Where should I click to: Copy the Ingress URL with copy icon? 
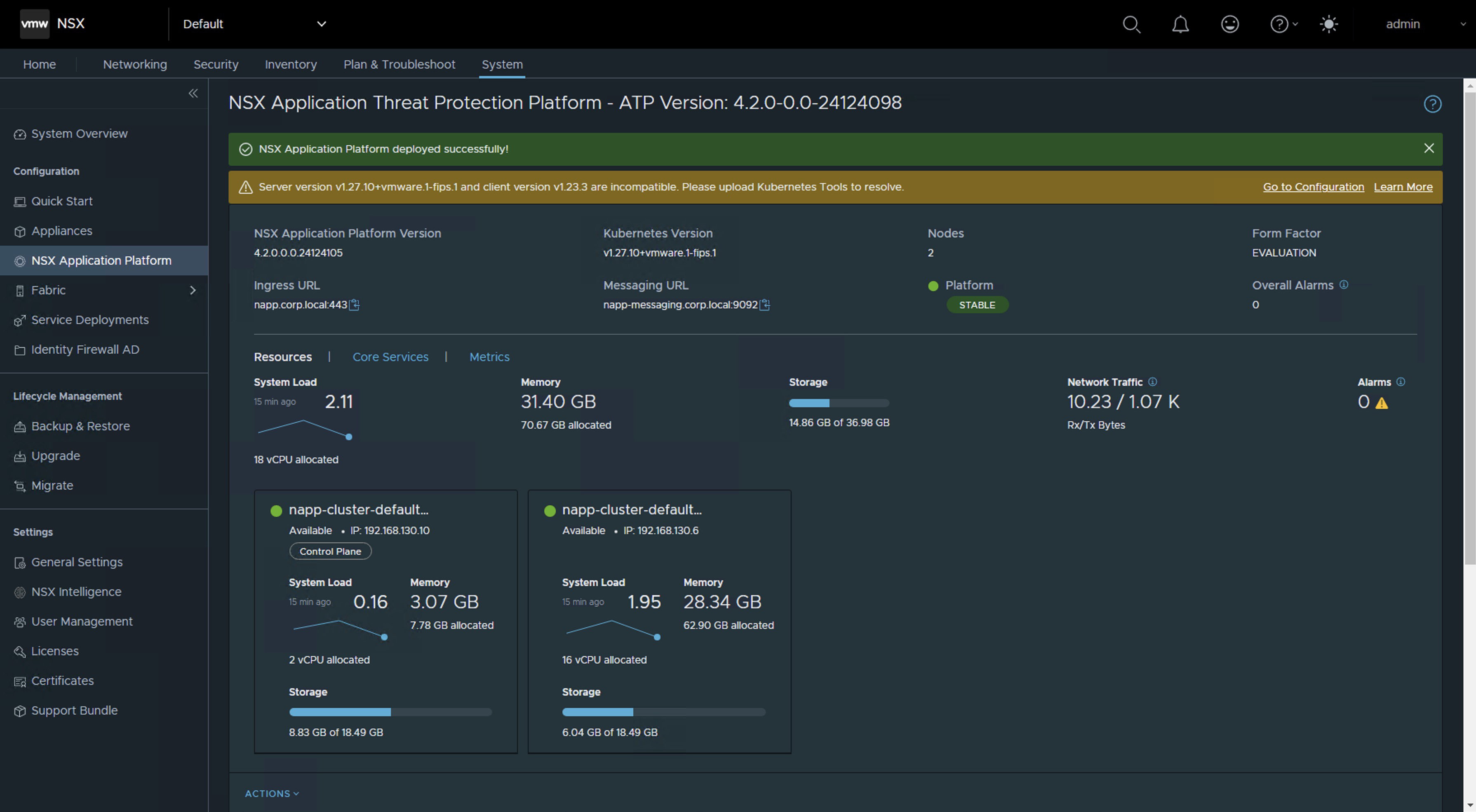coord(355,305)
